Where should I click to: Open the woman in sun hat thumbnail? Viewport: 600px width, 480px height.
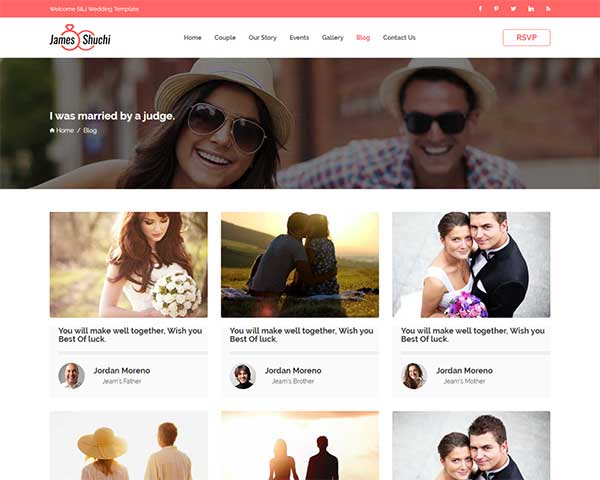[129, 446]
